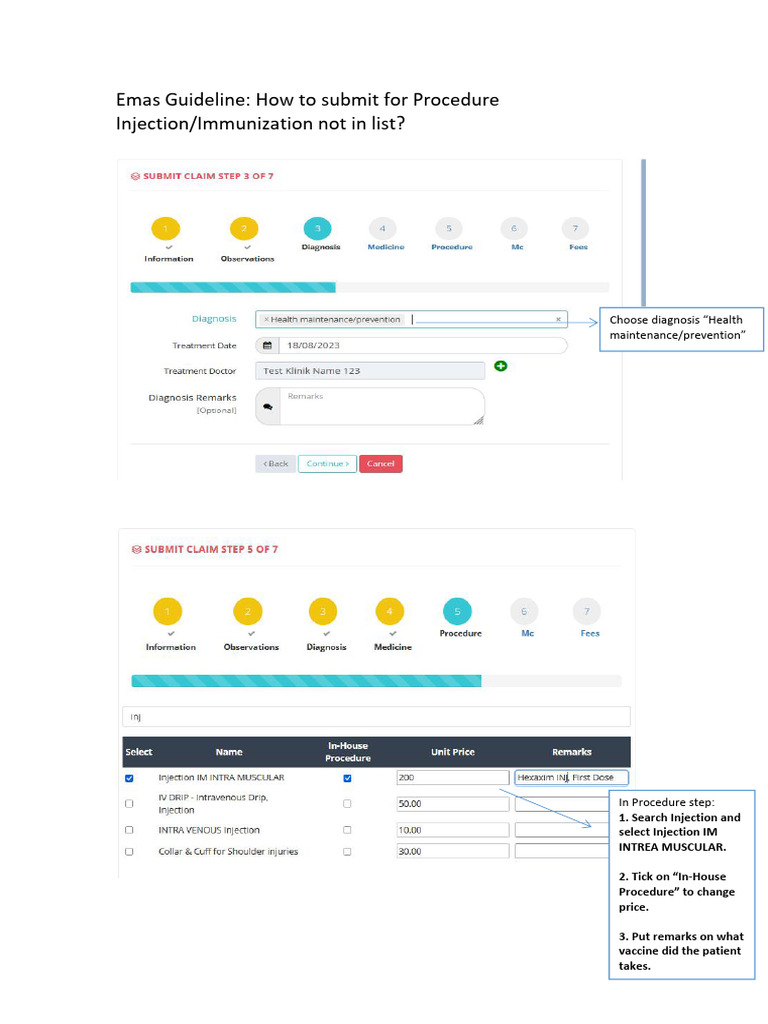
Task: Open the Treatment Date picker field
Action: coord(423,345)
